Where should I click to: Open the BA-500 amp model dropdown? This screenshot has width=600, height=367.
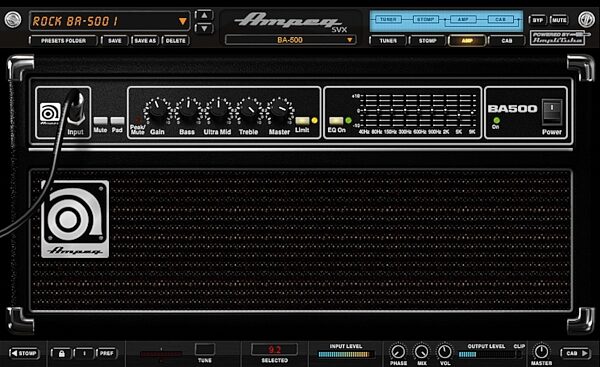[290, 40]
